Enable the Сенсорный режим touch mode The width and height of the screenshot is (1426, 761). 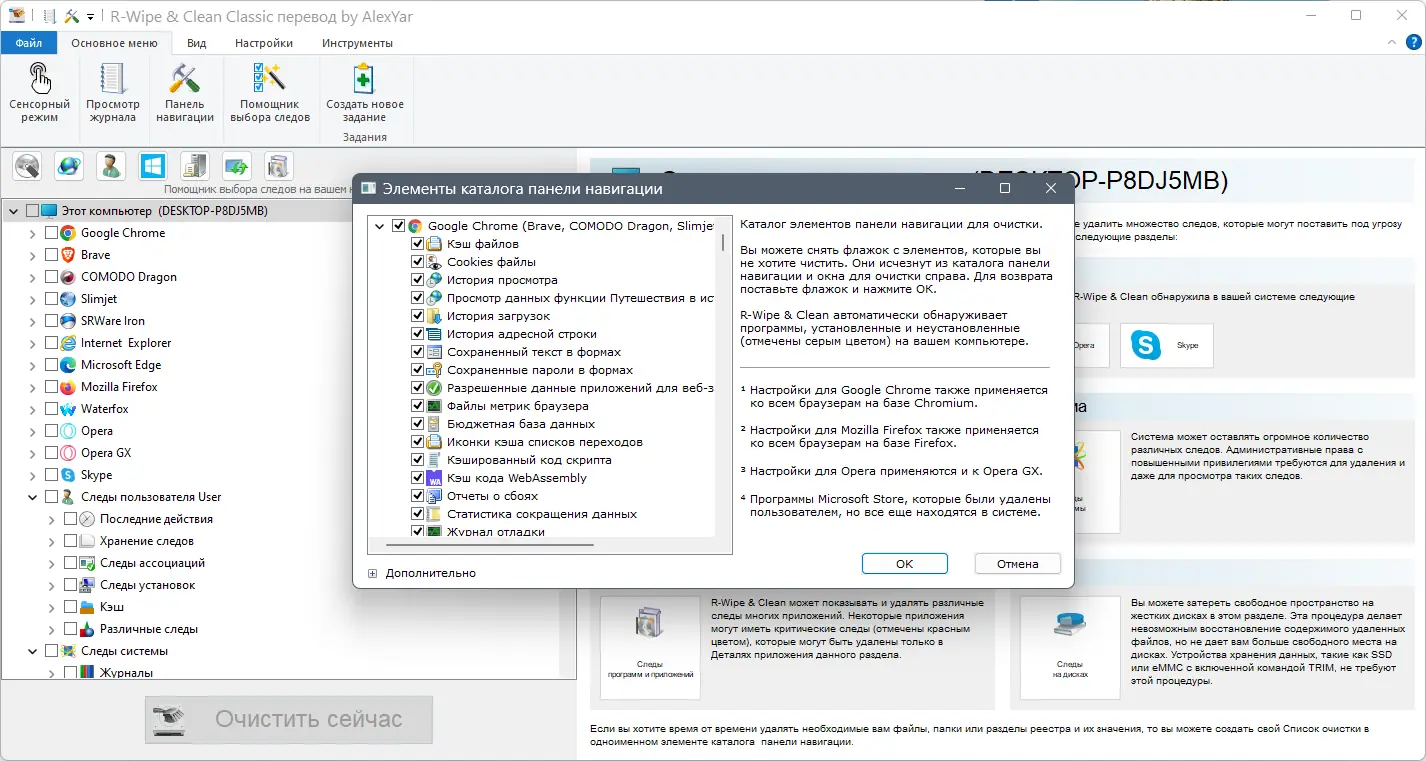pos(39,93)
